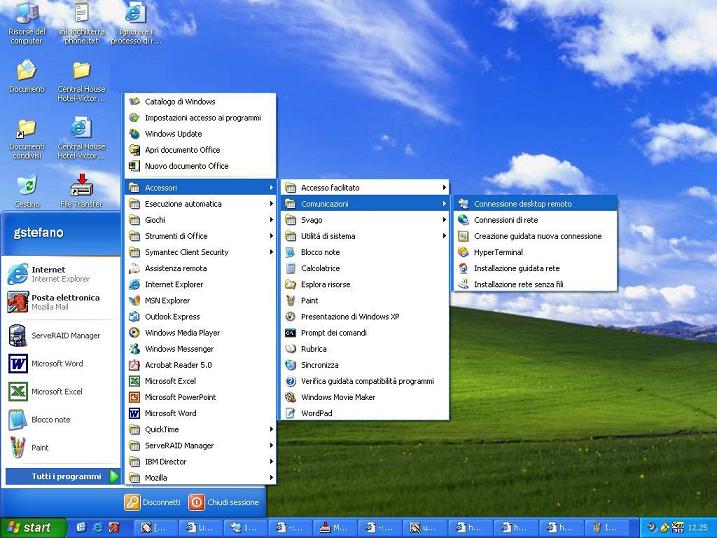This screenshot has height=538, width=717.
Task: Launch Paint from Accessori submenu
Action: click(309, 300)
